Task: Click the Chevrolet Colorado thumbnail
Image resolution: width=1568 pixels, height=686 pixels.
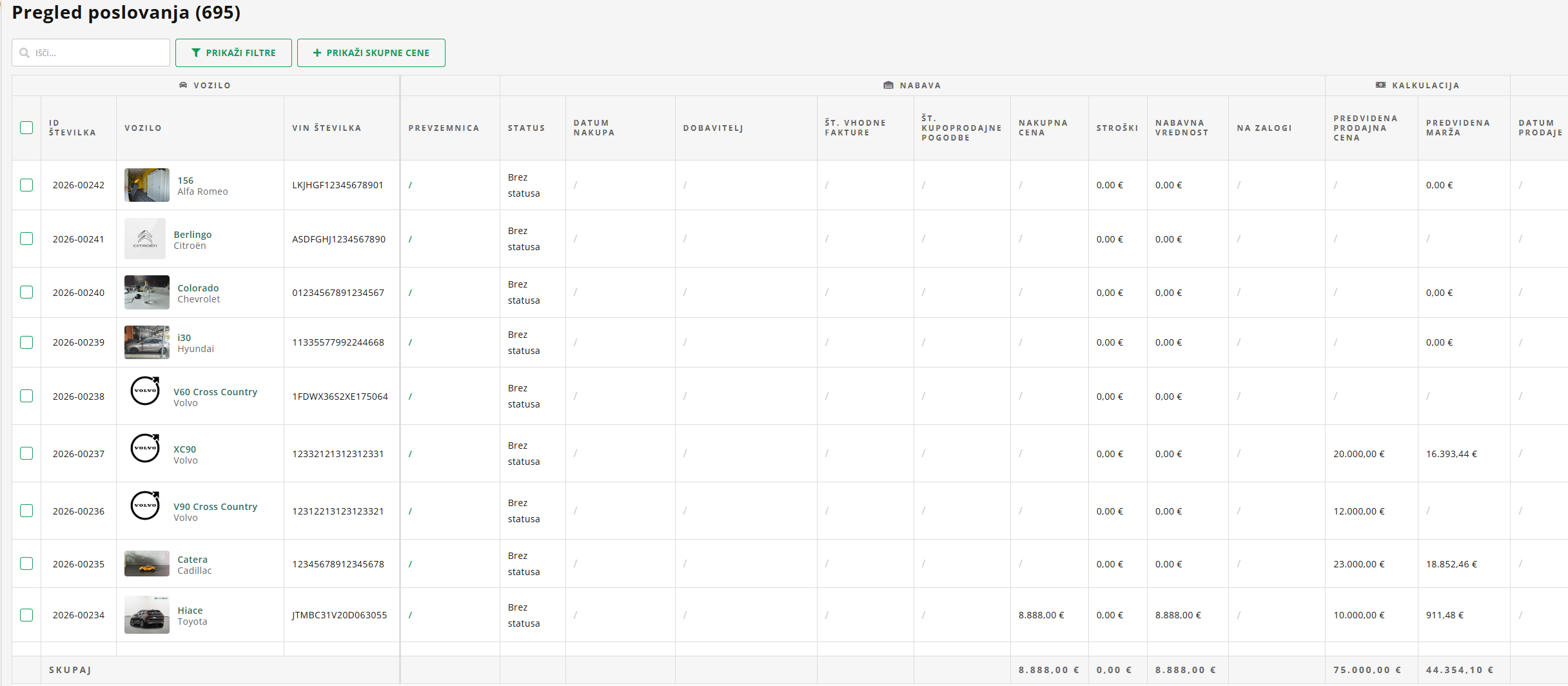Action: click(x=147, y=292)
